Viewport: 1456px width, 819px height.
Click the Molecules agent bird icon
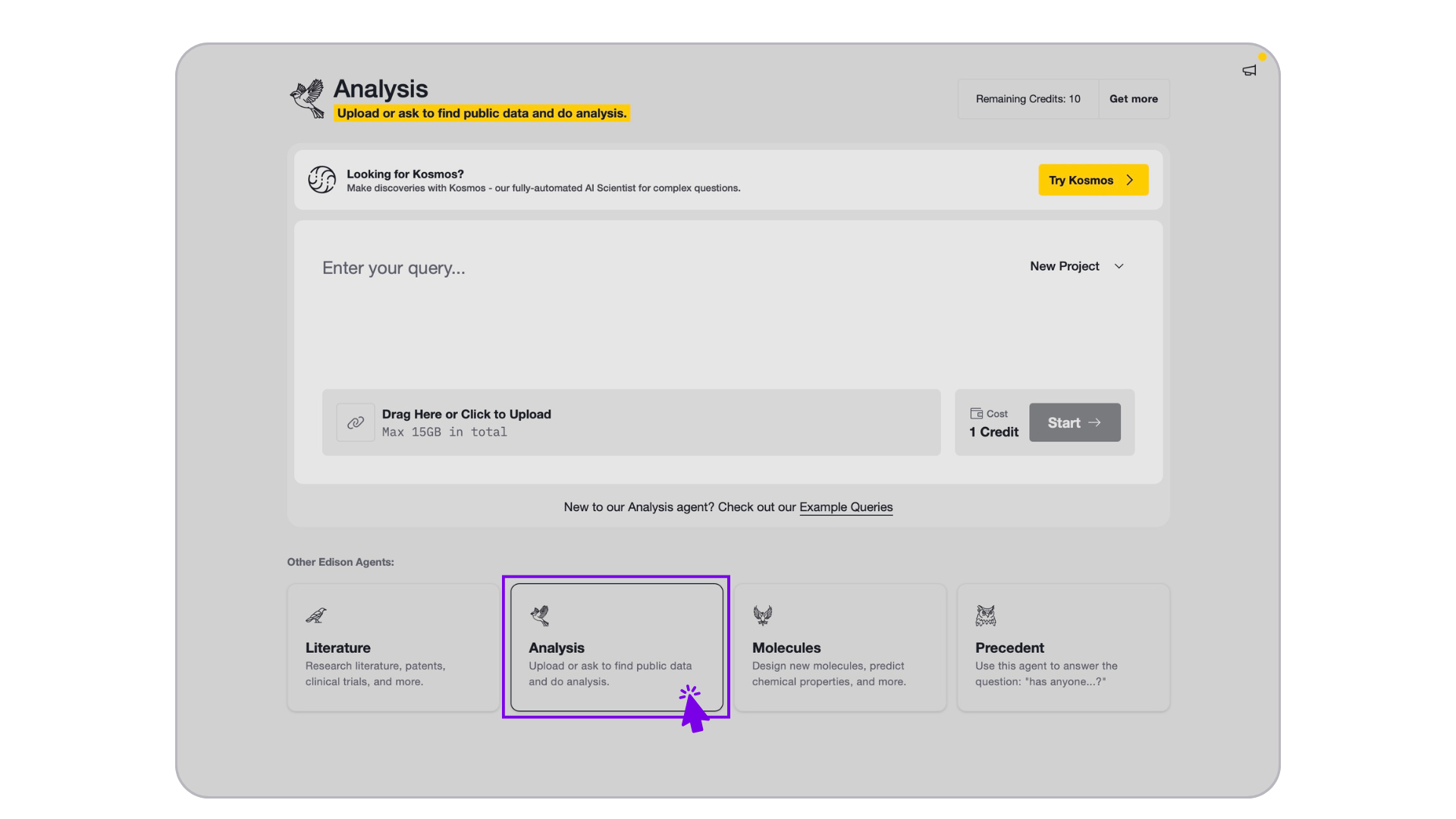tap(762, 615)
